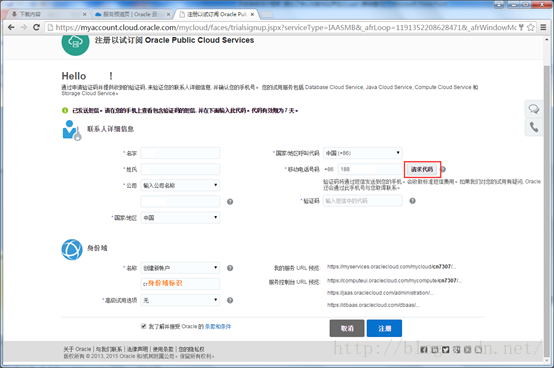Bookmark this page with the star icon
This screenshot has height=368, width=554.
(x=530, y=27)
